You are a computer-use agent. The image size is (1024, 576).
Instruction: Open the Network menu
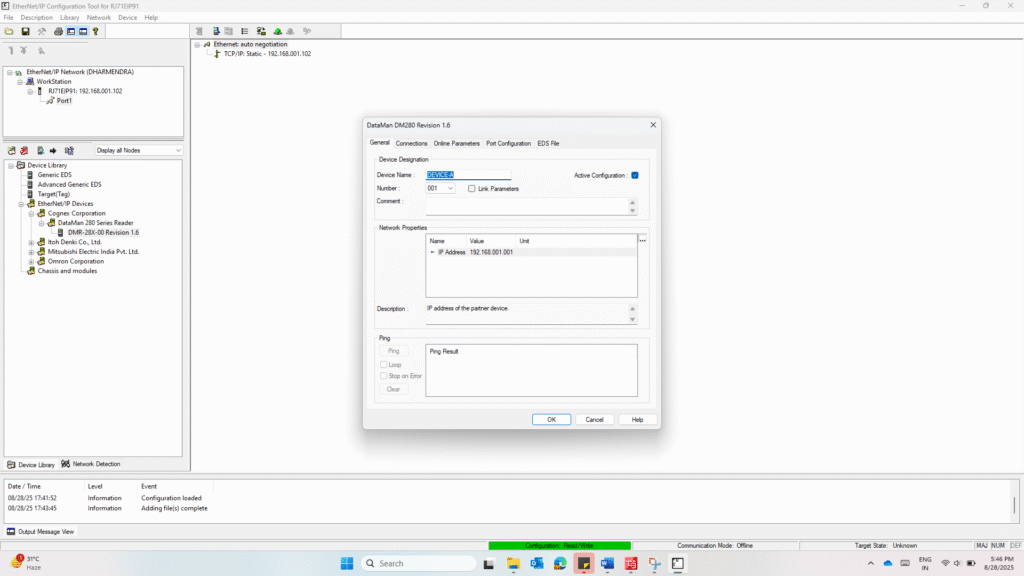click(x=99, y=18)
